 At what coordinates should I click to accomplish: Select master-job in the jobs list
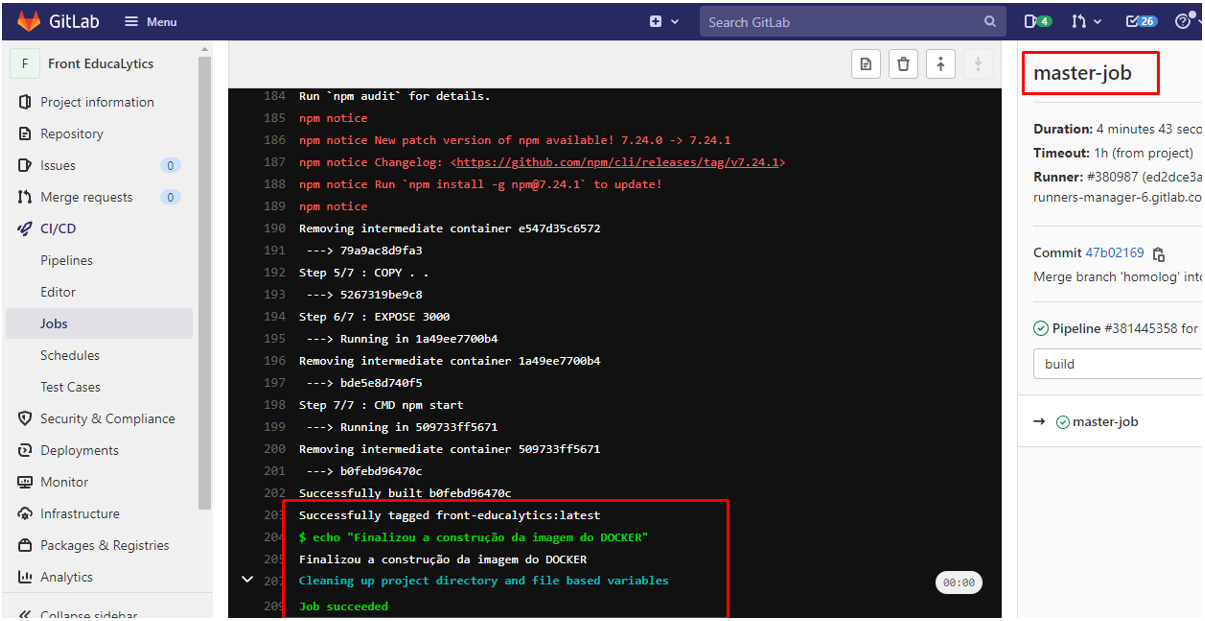(1105, 422)
